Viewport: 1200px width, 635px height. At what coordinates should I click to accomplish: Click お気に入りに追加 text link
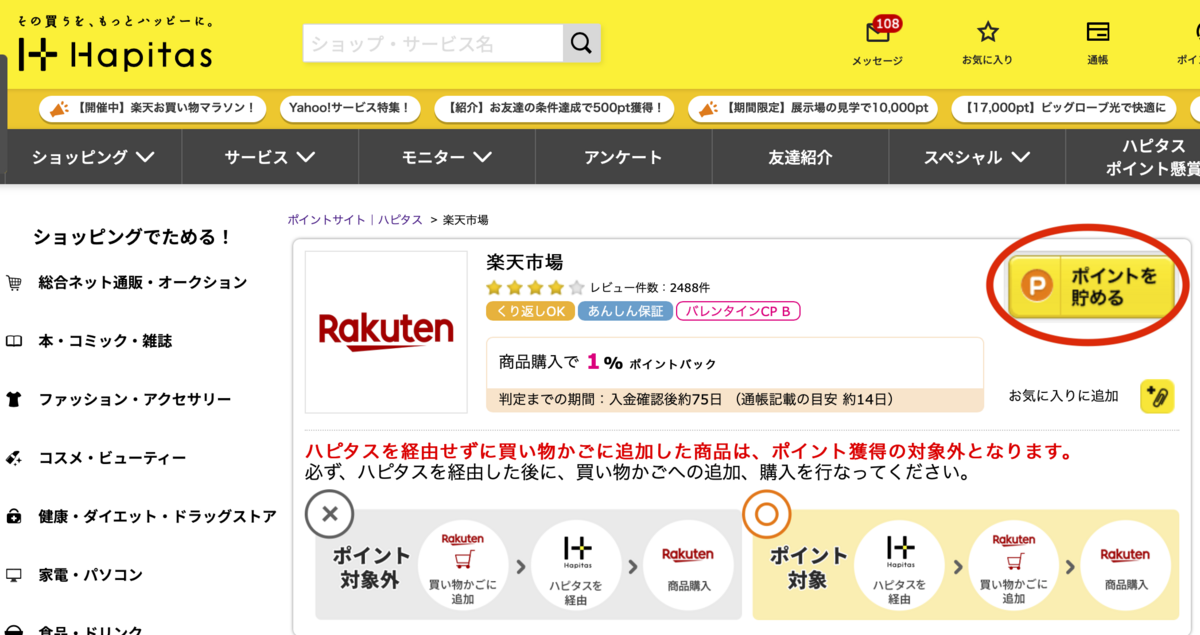pyautogui.click(x=1063, y=396)
